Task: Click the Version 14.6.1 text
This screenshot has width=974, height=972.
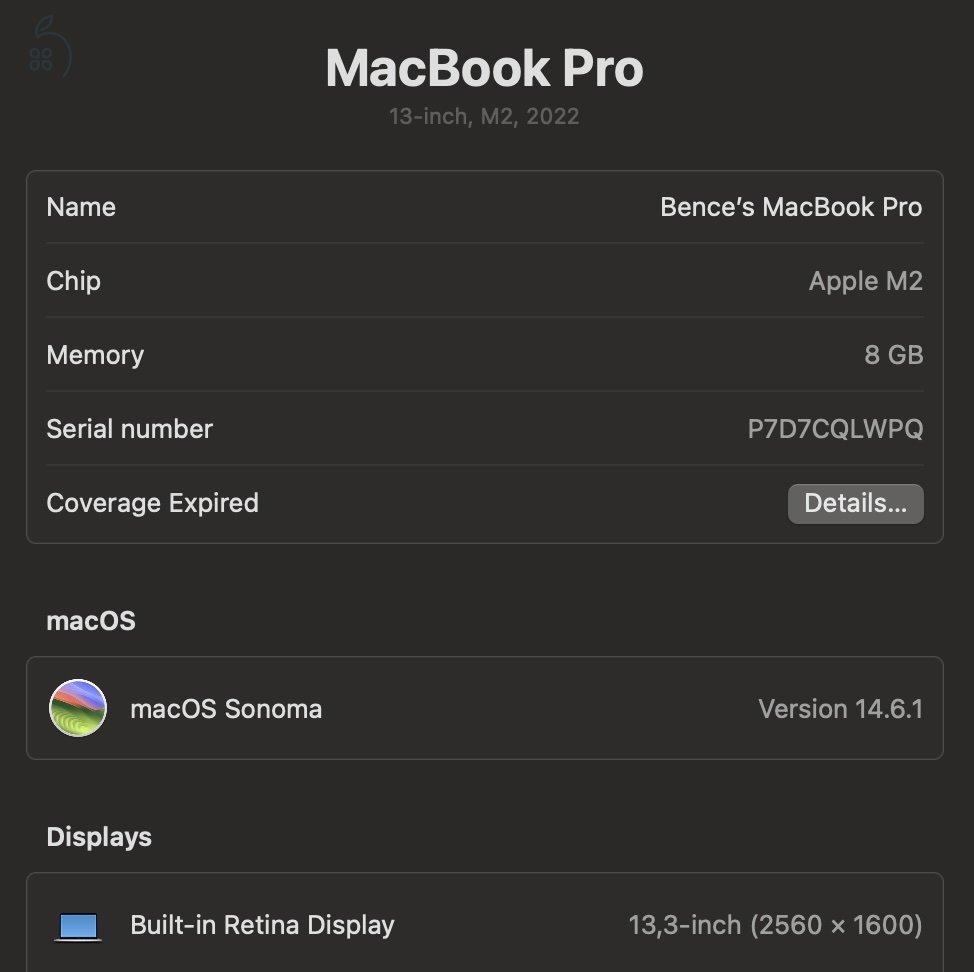Action: click(840, 709)
